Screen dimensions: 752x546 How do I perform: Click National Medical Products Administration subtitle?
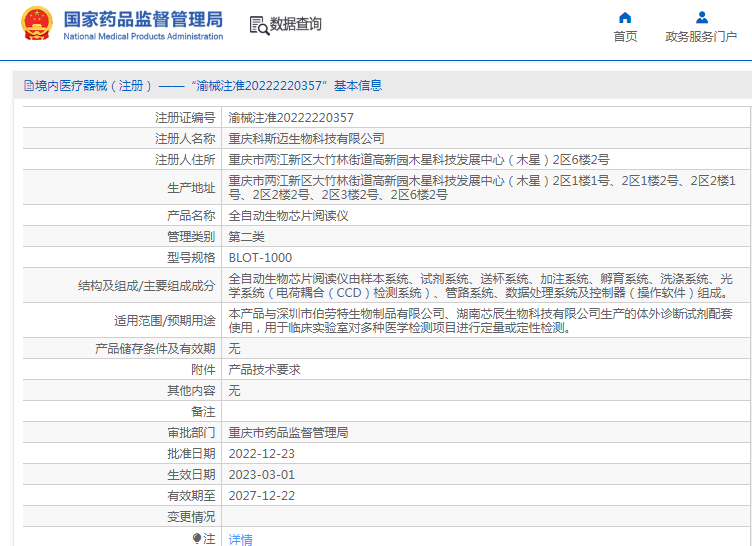pos(143,36)
